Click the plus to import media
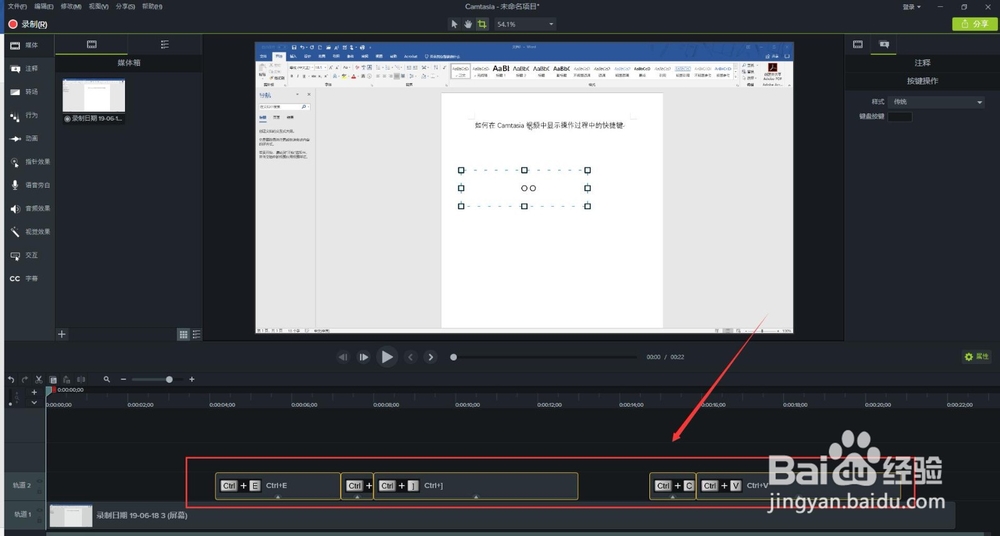Image resolution: width=1000 pixels, height=536 pixels. 62,334
